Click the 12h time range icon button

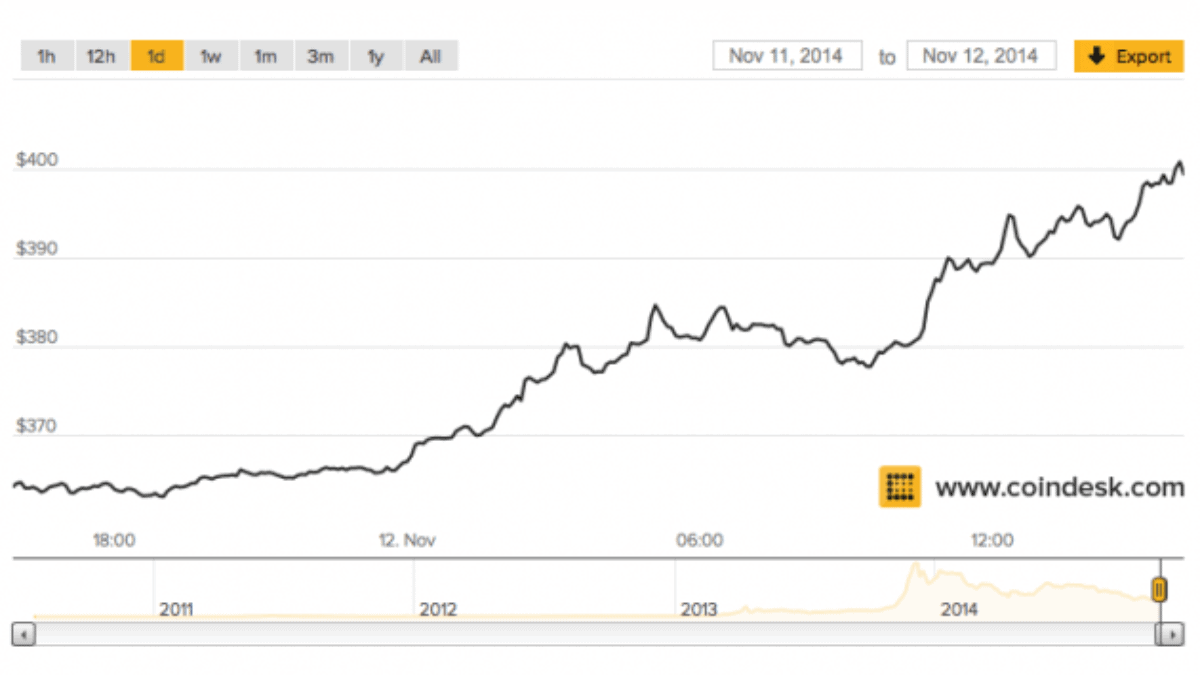click(100, 56)
